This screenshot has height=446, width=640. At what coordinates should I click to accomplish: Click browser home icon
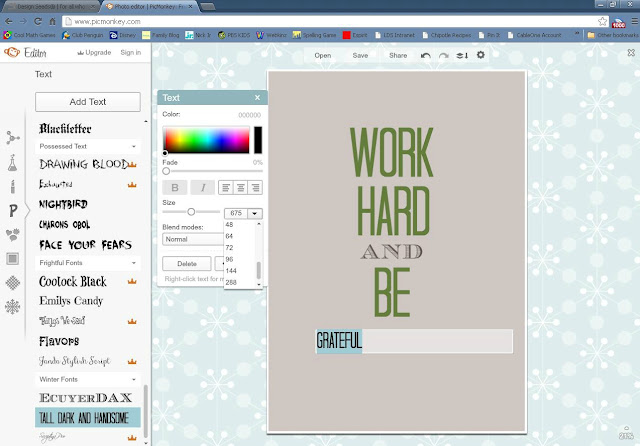tap(52, 21)
